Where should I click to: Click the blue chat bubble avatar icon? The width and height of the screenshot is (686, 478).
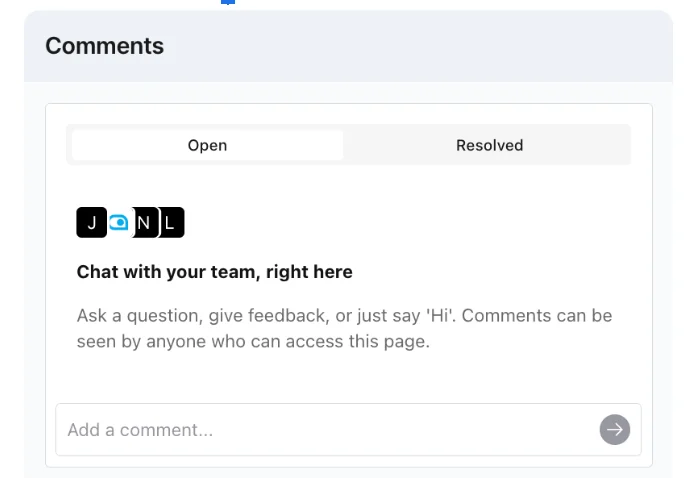119,223
